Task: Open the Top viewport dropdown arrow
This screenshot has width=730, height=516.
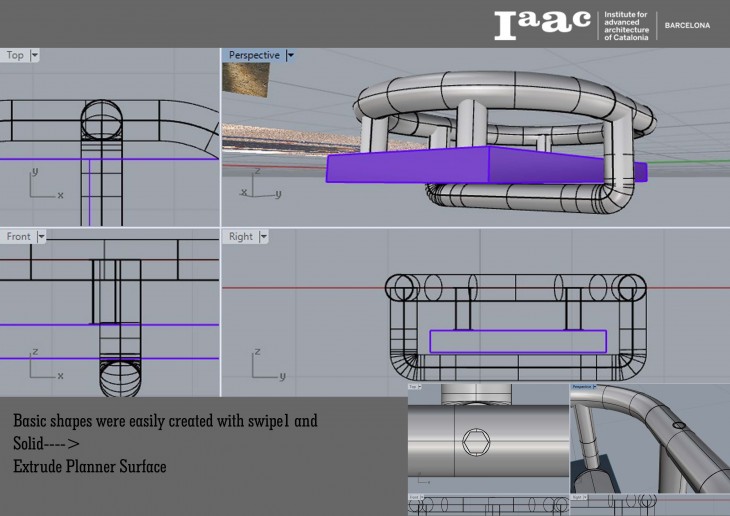Action: pos(35,56)
